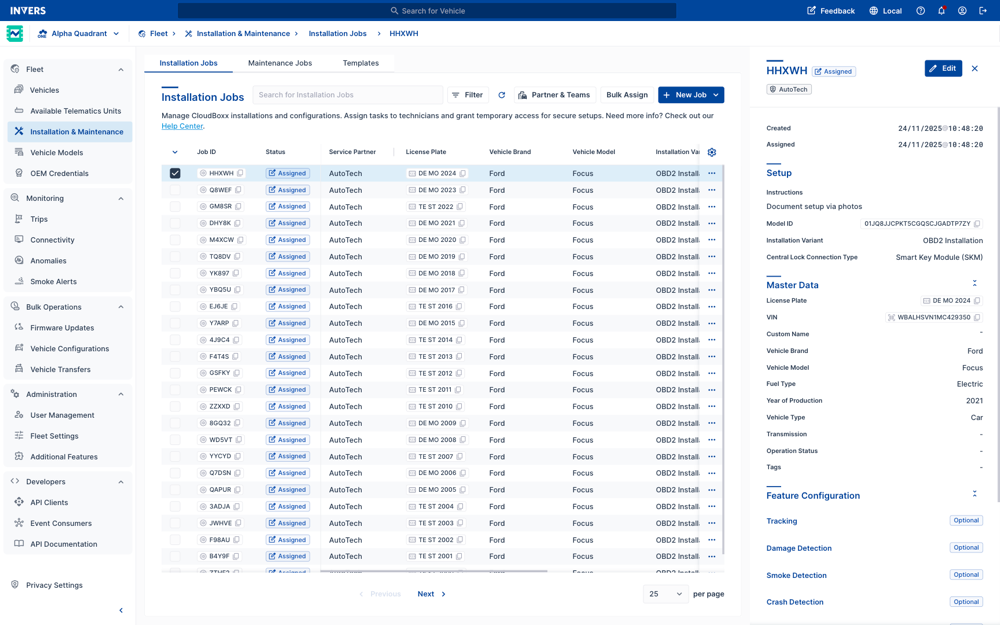Uncheck the HHXWH job row checkbox
This screenshot has width=1000, height=625.
[175, 173]
